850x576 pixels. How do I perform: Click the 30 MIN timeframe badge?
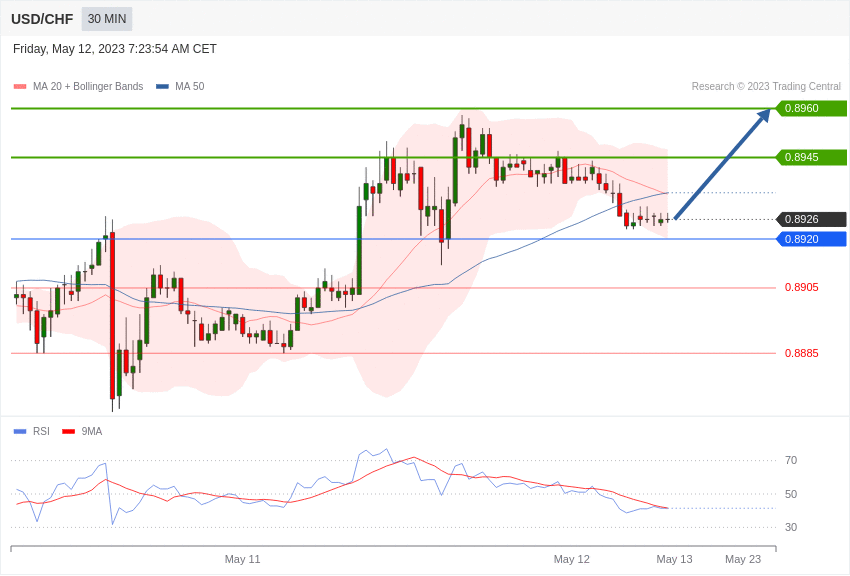coord(107,19)
